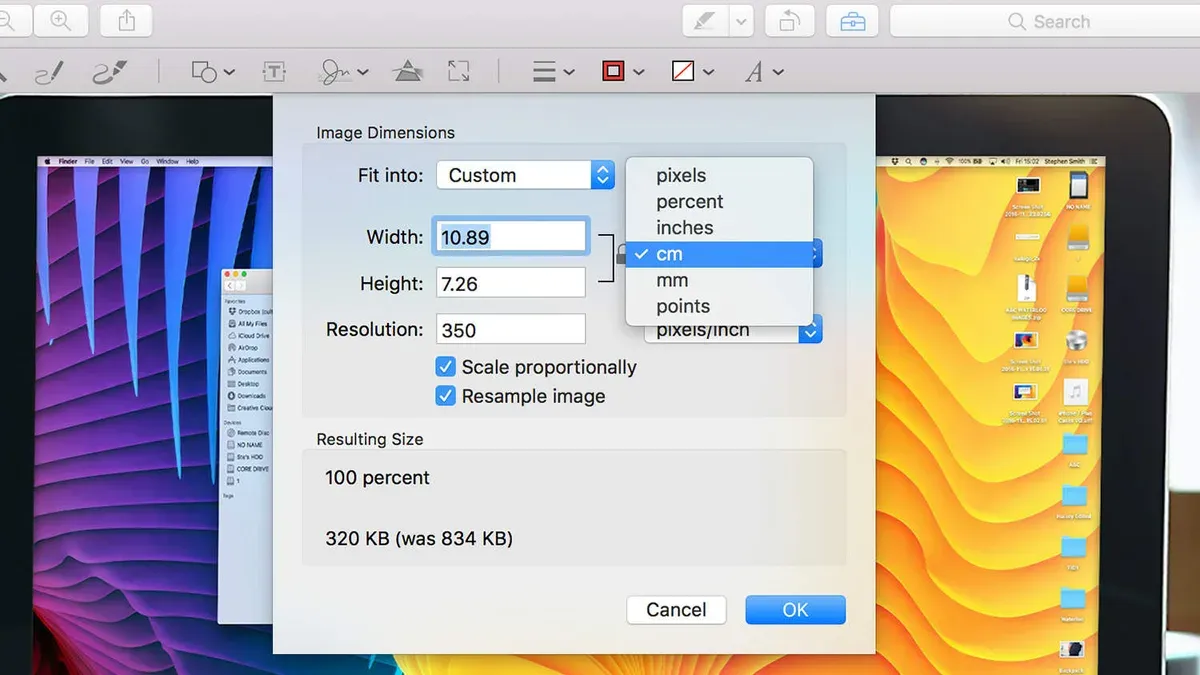Open the Shapes tool menu
1200x675 pixels.
(x=212, y=72)
